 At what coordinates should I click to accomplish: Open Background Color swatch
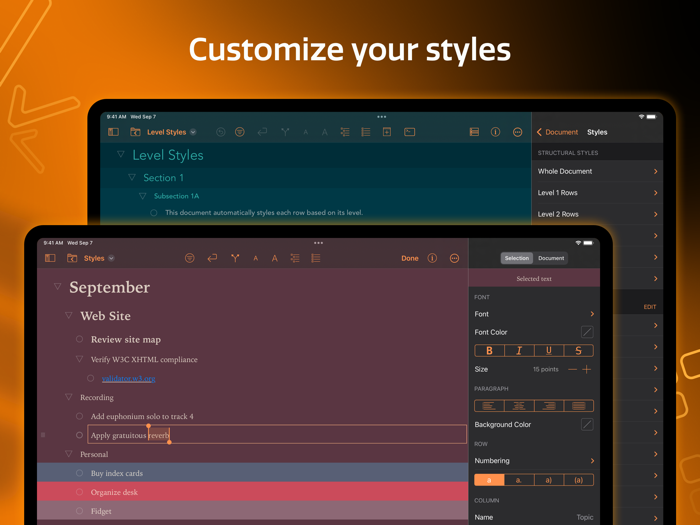[587, 424]
